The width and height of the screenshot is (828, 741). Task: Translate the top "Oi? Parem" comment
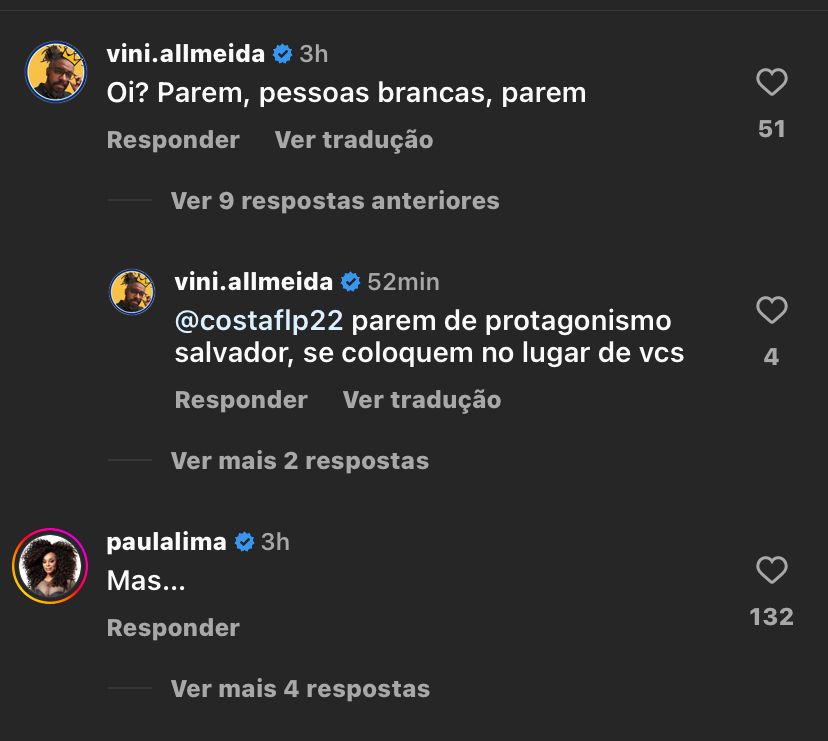(x=354, y=140)
